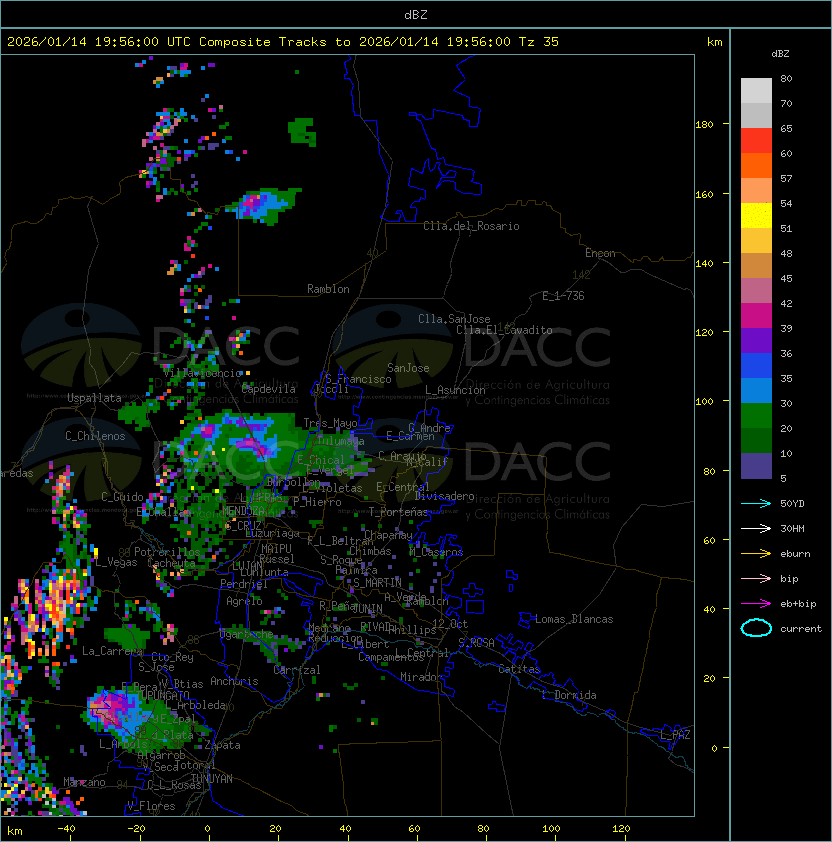
Task: Click the '-20' tick on the horizontal km axis
Action: (x=136, y=829)
